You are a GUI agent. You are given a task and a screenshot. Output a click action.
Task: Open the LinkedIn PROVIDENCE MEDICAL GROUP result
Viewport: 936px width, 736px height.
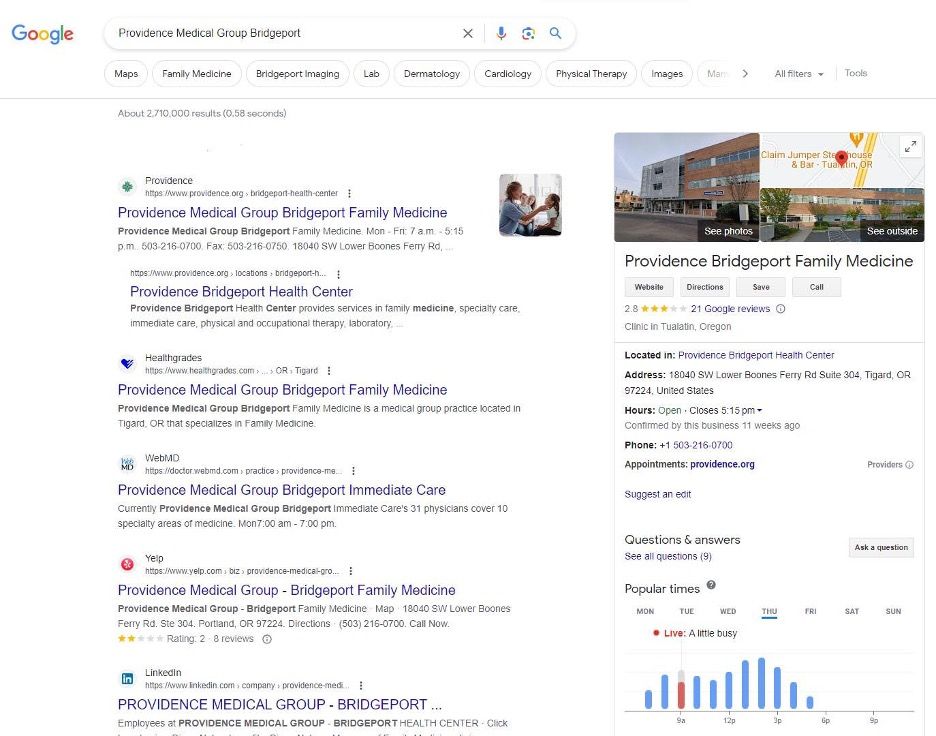(279, 704)
